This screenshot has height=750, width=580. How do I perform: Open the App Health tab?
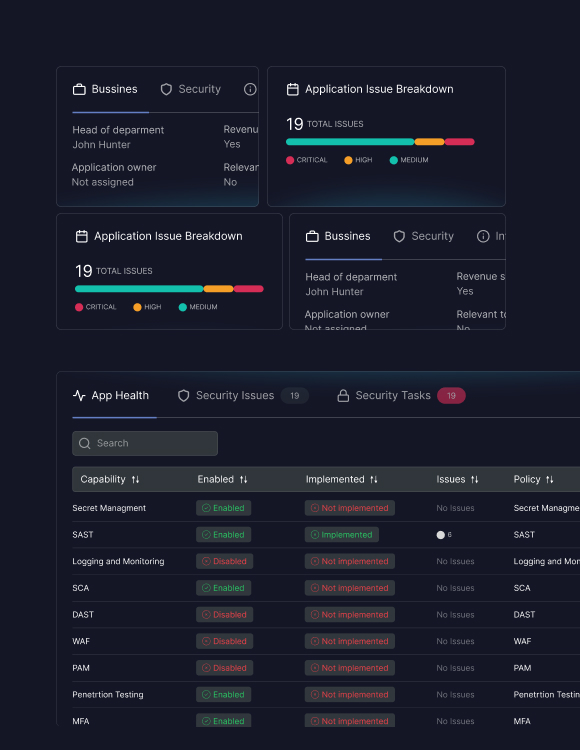[x=111, y=396]
